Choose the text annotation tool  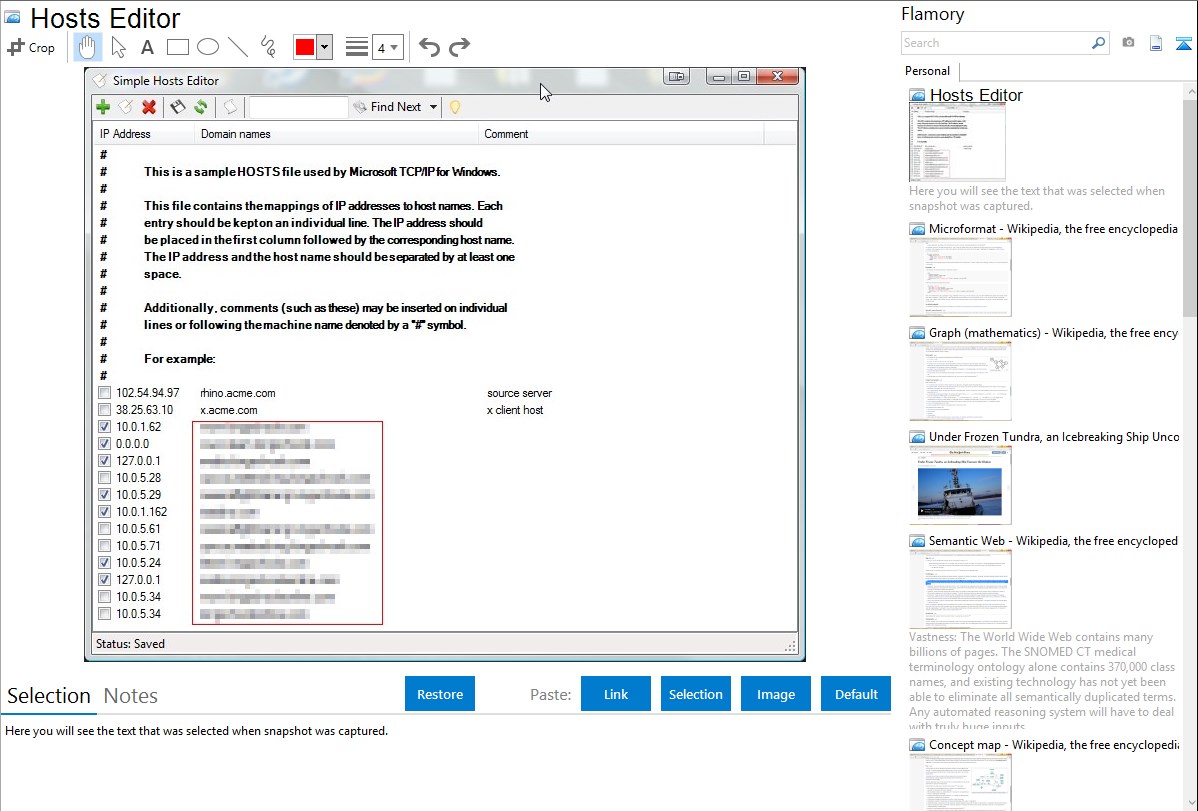pyautogui.click(x=147, y=47)
